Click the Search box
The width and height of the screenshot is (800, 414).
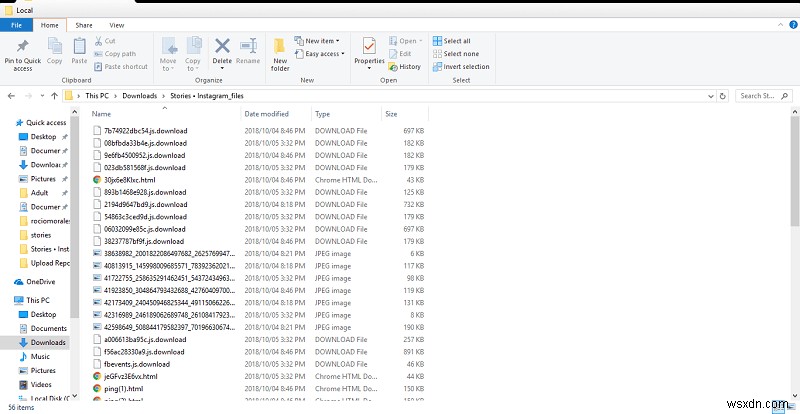click(x=763, y=95)
